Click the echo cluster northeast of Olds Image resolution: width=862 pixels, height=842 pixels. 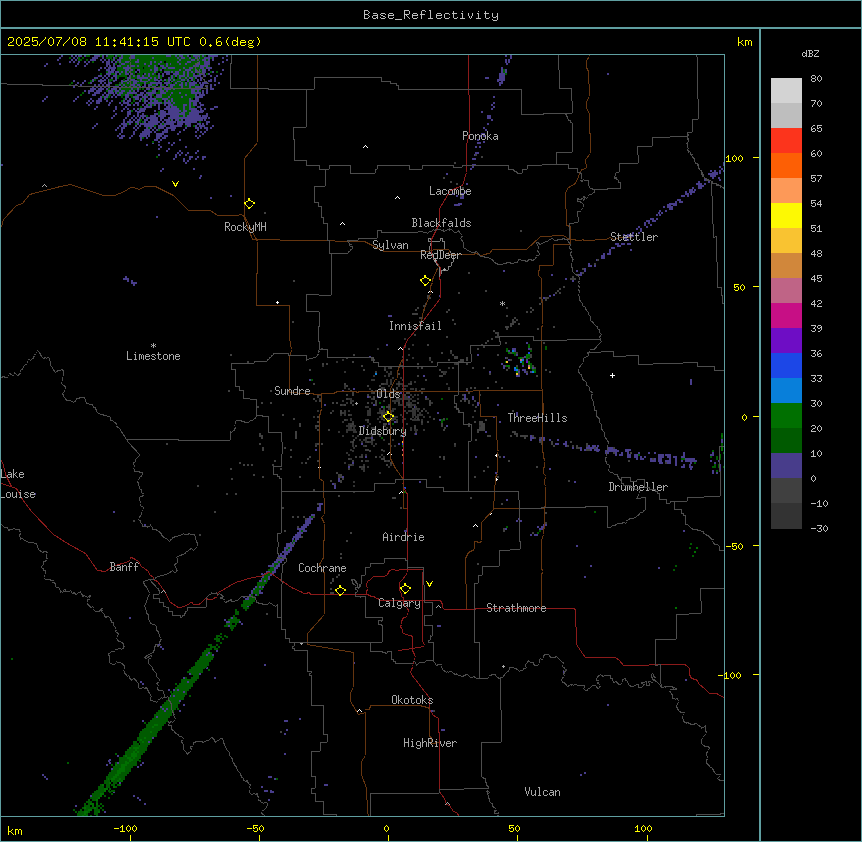click(520, 360)
